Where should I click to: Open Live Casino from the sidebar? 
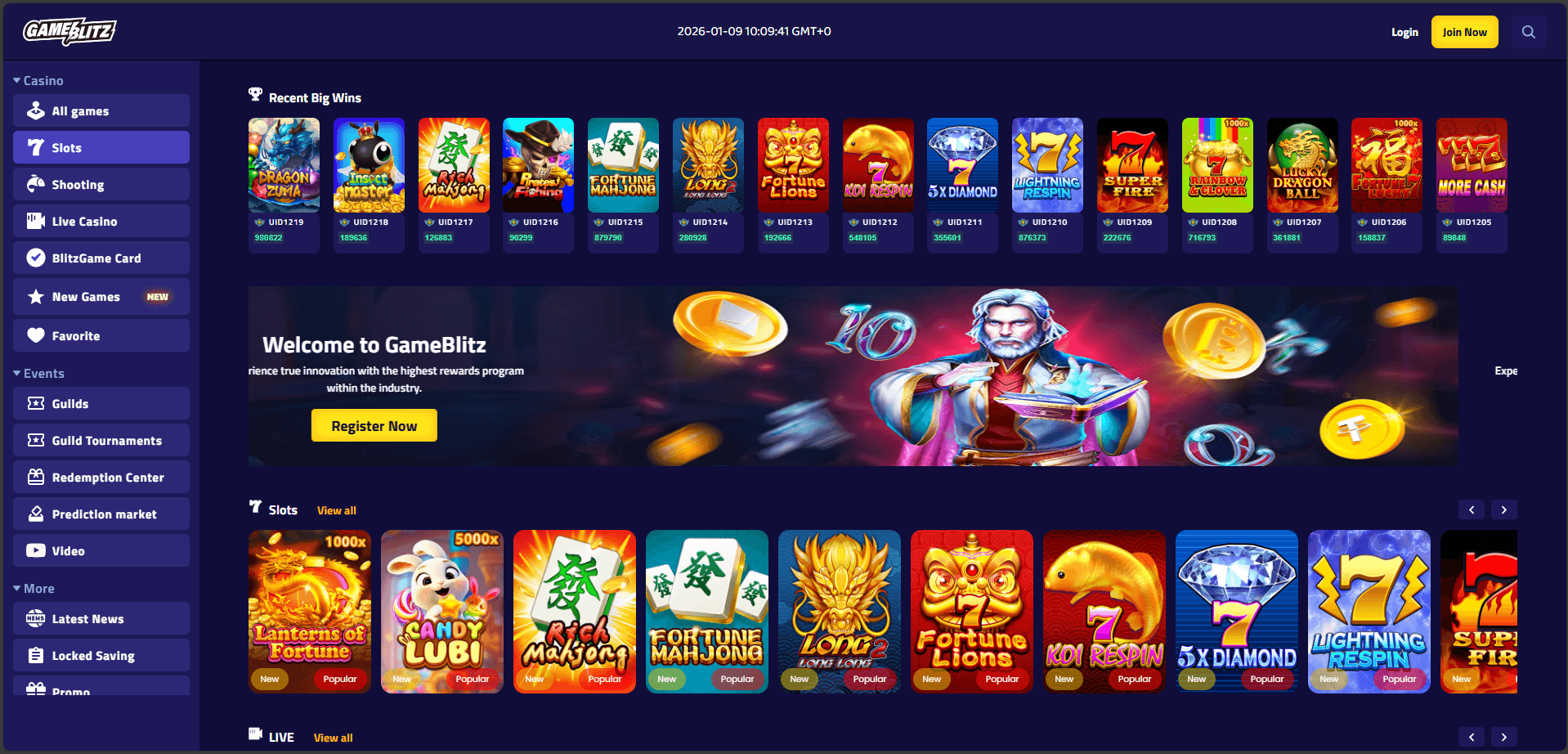[101, 221]
